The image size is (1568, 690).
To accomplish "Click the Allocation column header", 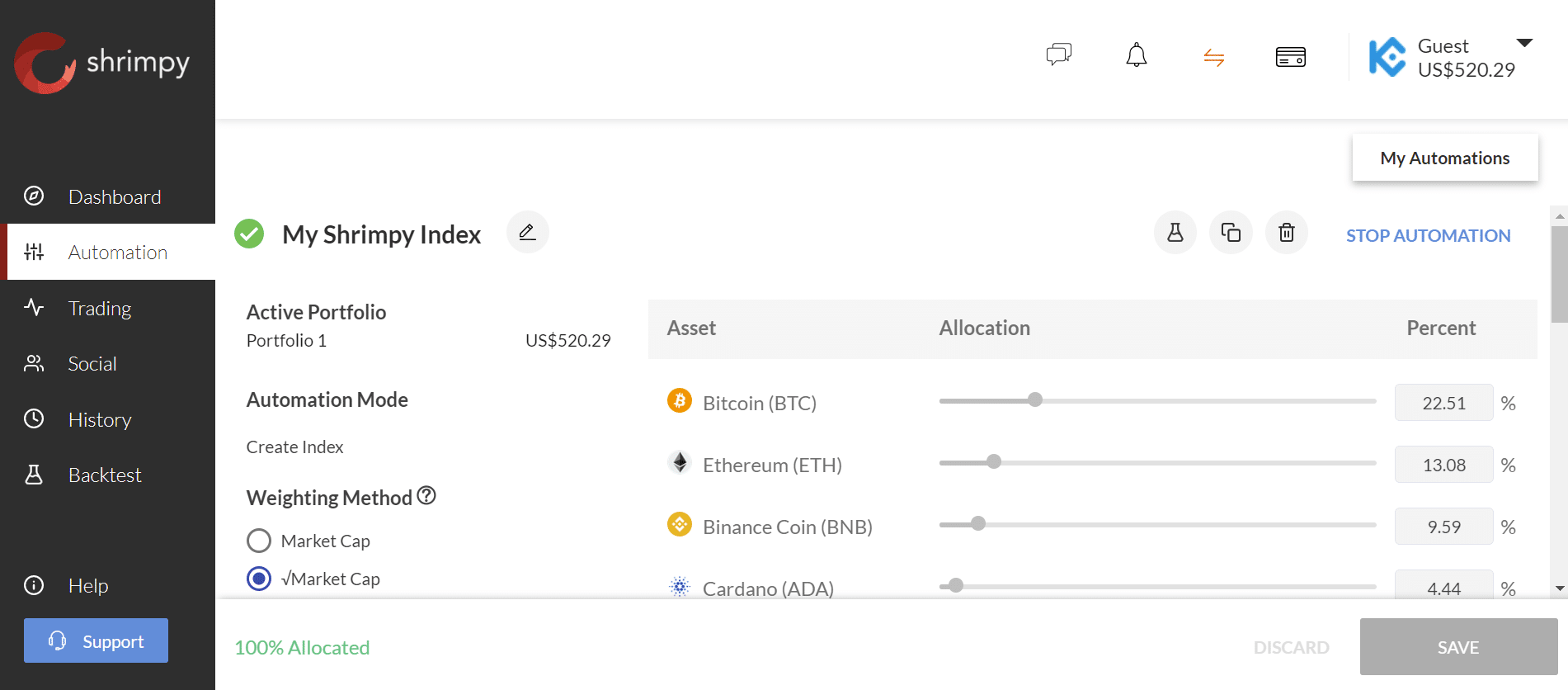I will [x=984, y=328].
